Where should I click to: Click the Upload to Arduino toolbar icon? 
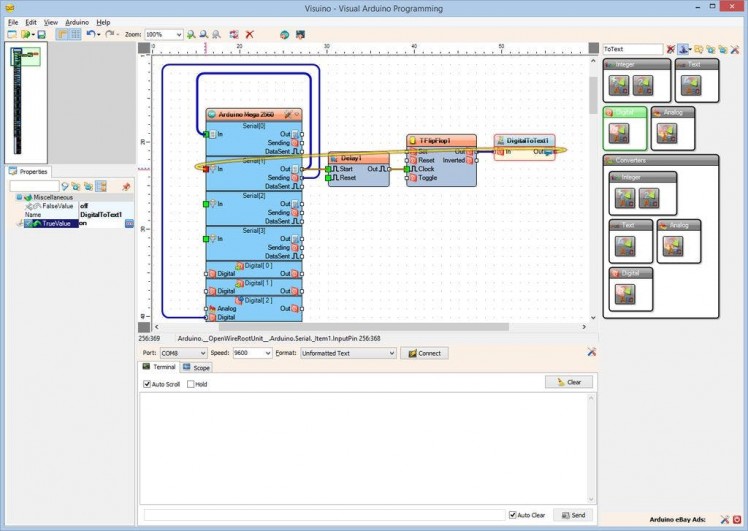click(x=299, y=34)
